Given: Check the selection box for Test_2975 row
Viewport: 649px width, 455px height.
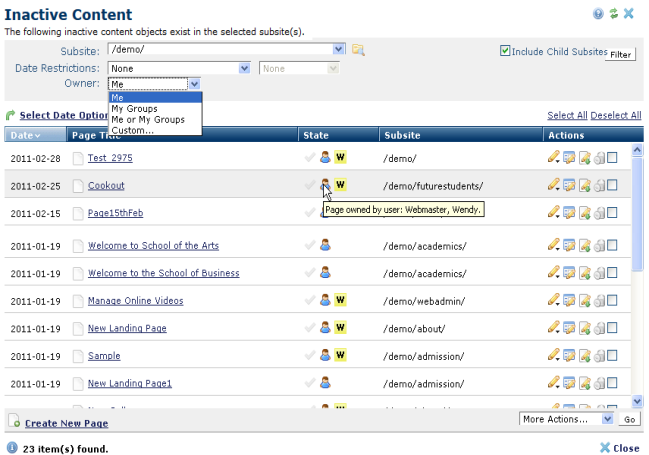Looking at the screenshot, I should point(612,157).
